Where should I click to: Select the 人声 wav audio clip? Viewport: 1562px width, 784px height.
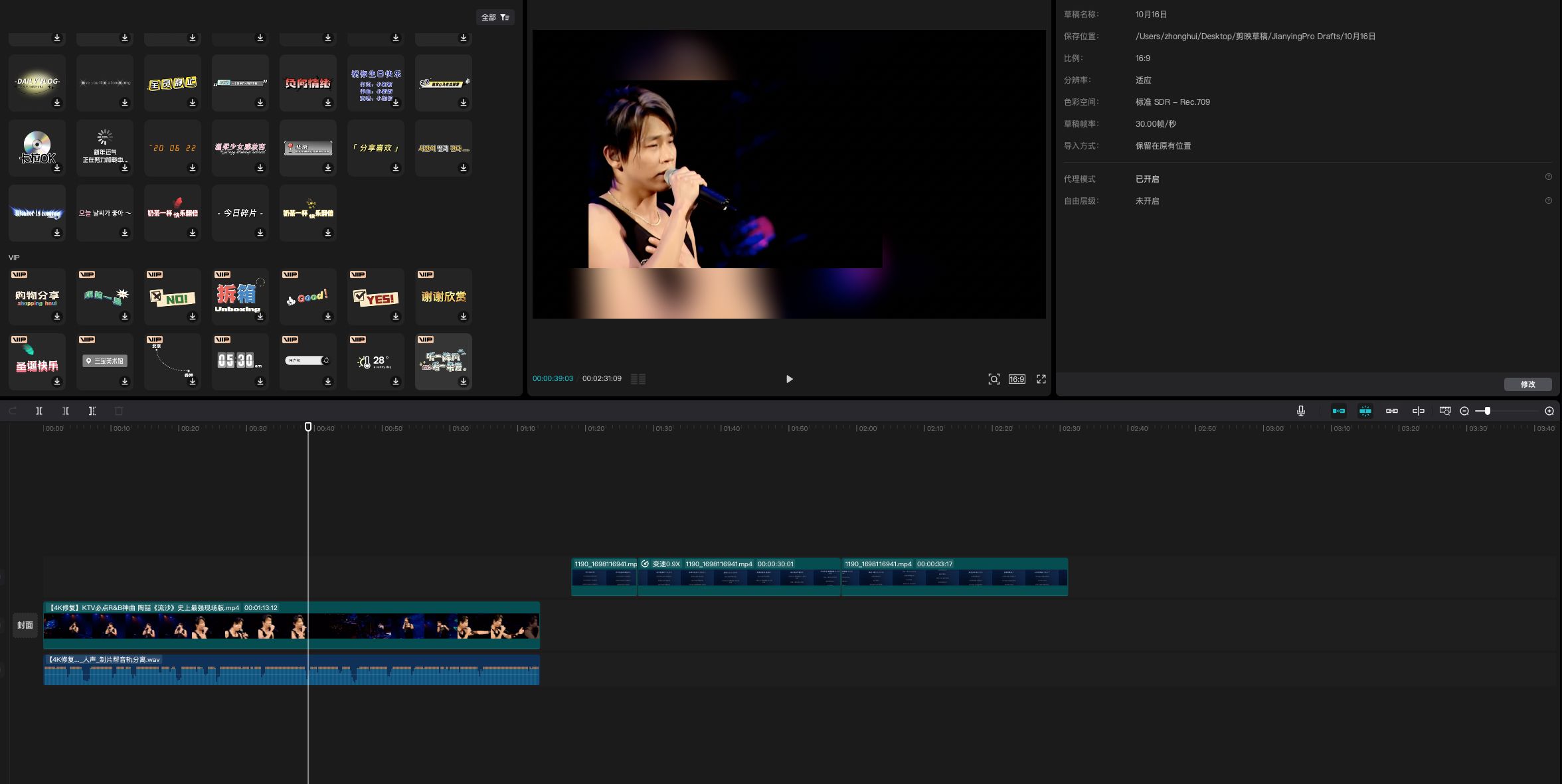click(x=292, y=670)
